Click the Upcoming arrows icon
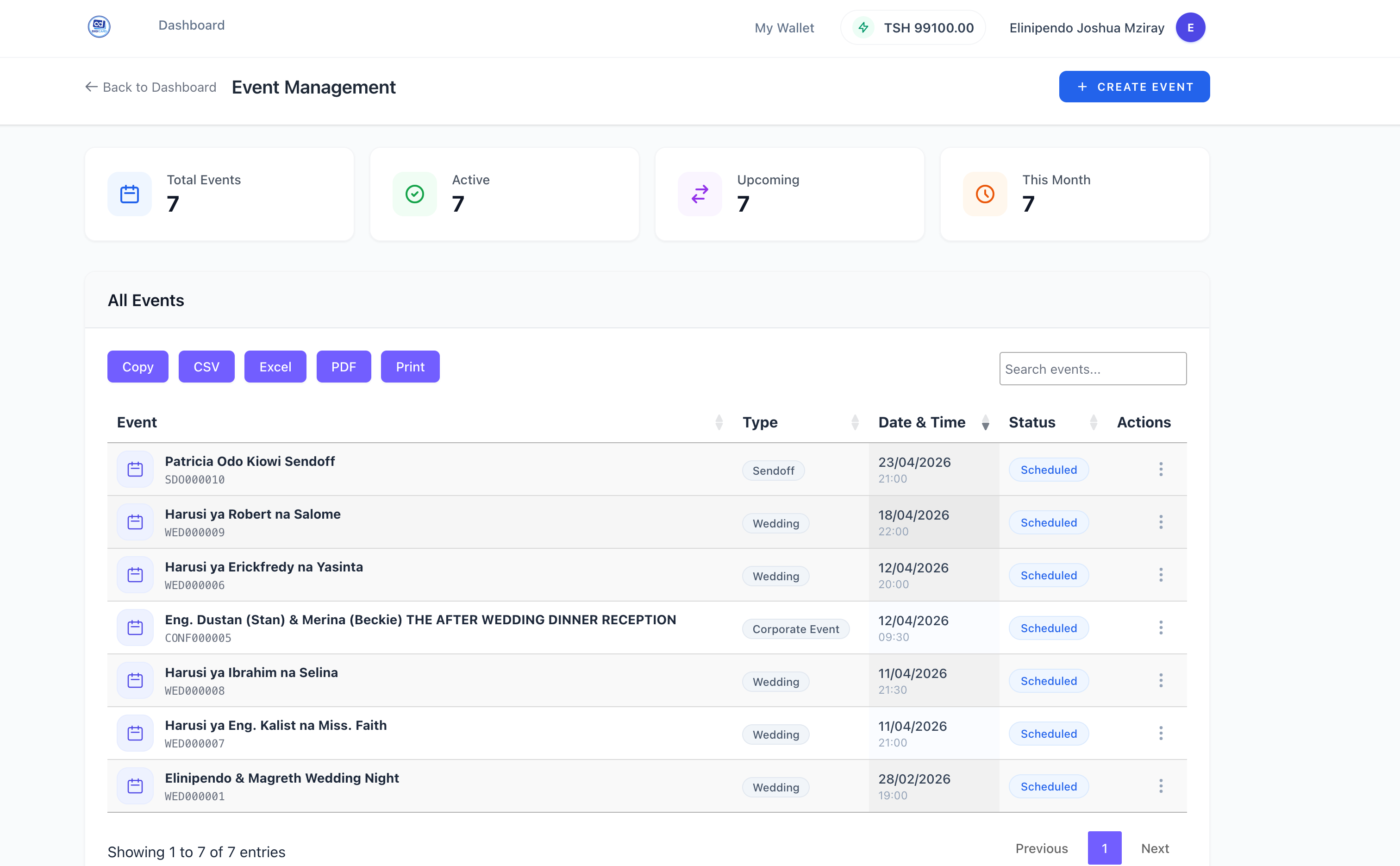The width and height of the screenshot is (1400, 866). (x=700, y=194)
